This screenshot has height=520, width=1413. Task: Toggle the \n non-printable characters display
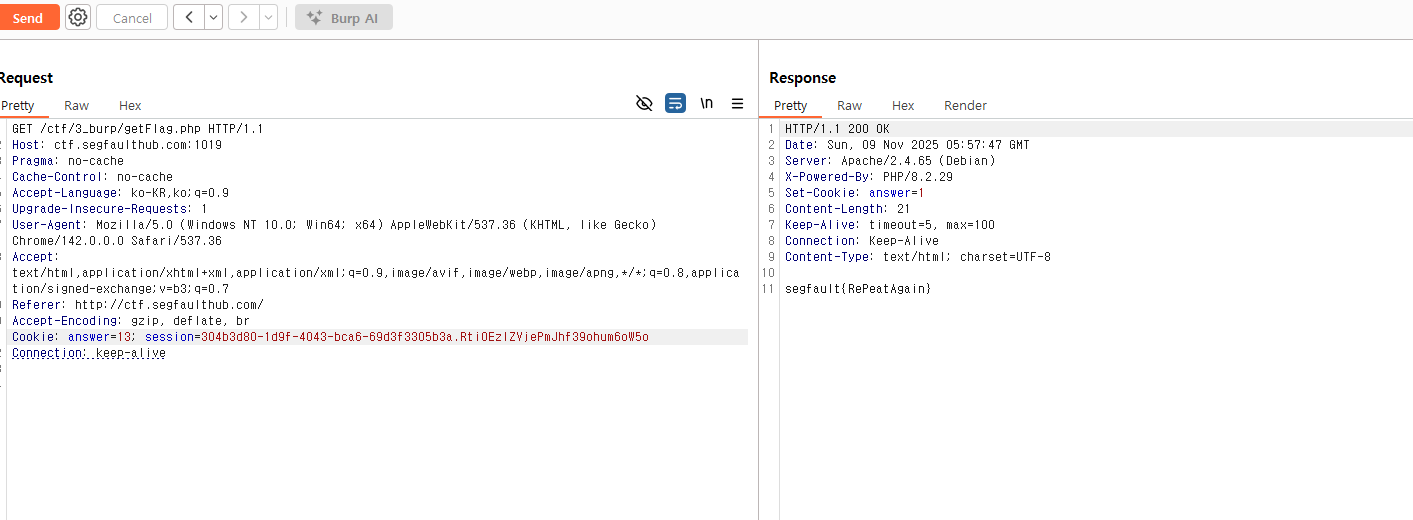click(706, 103)
